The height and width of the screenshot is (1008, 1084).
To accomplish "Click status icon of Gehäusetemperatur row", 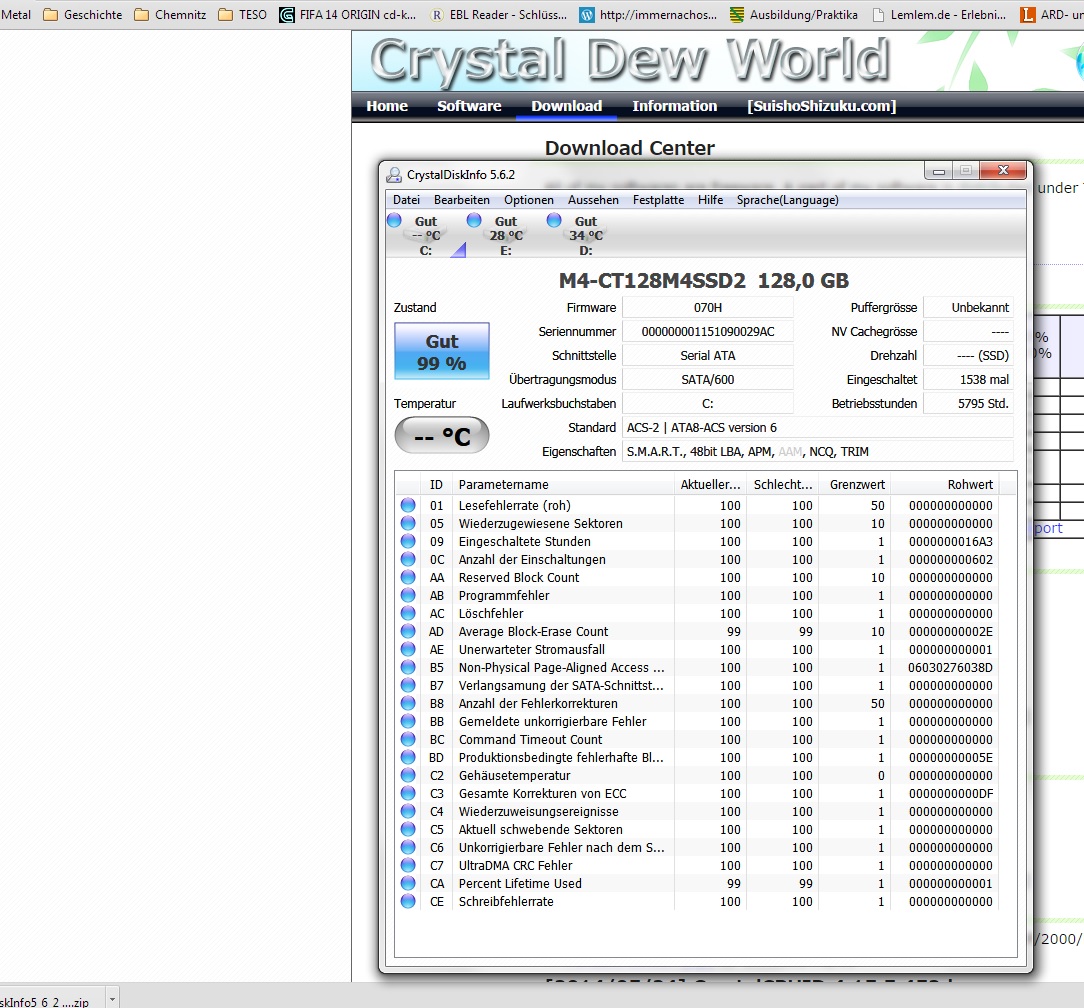I will pos(408,776).
